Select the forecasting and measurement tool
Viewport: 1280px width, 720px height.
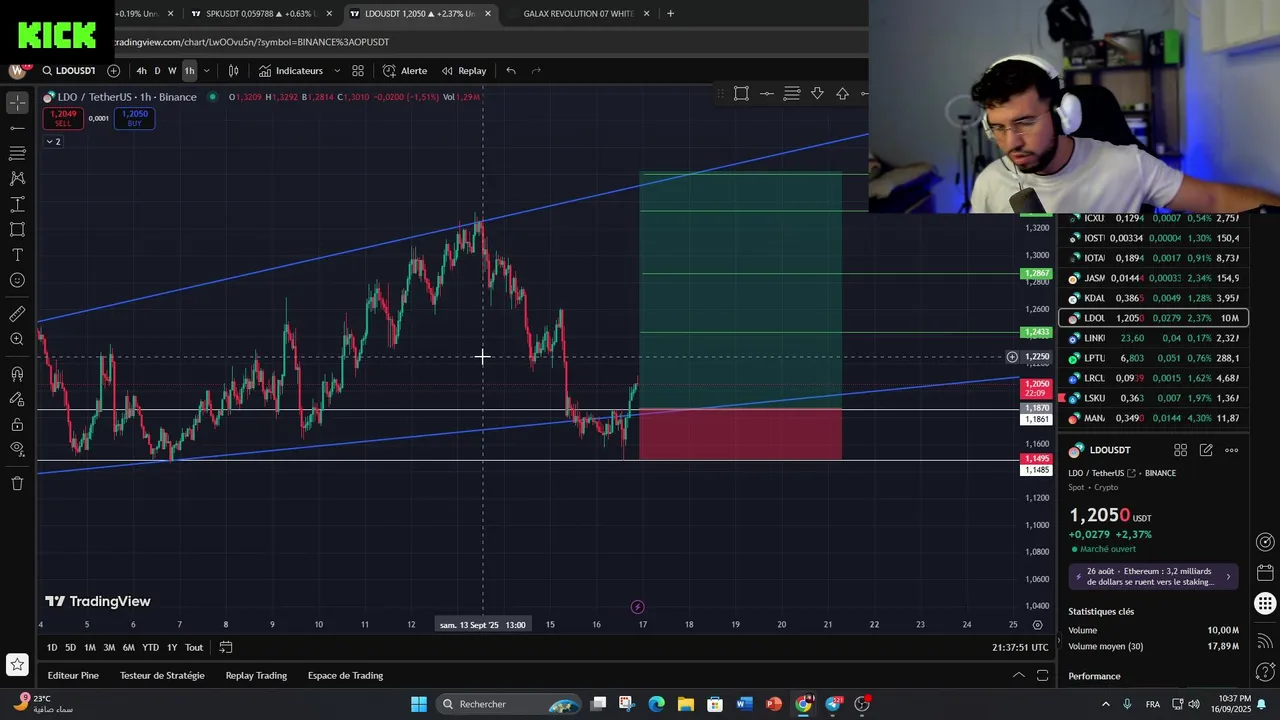[x=17, y=204]
